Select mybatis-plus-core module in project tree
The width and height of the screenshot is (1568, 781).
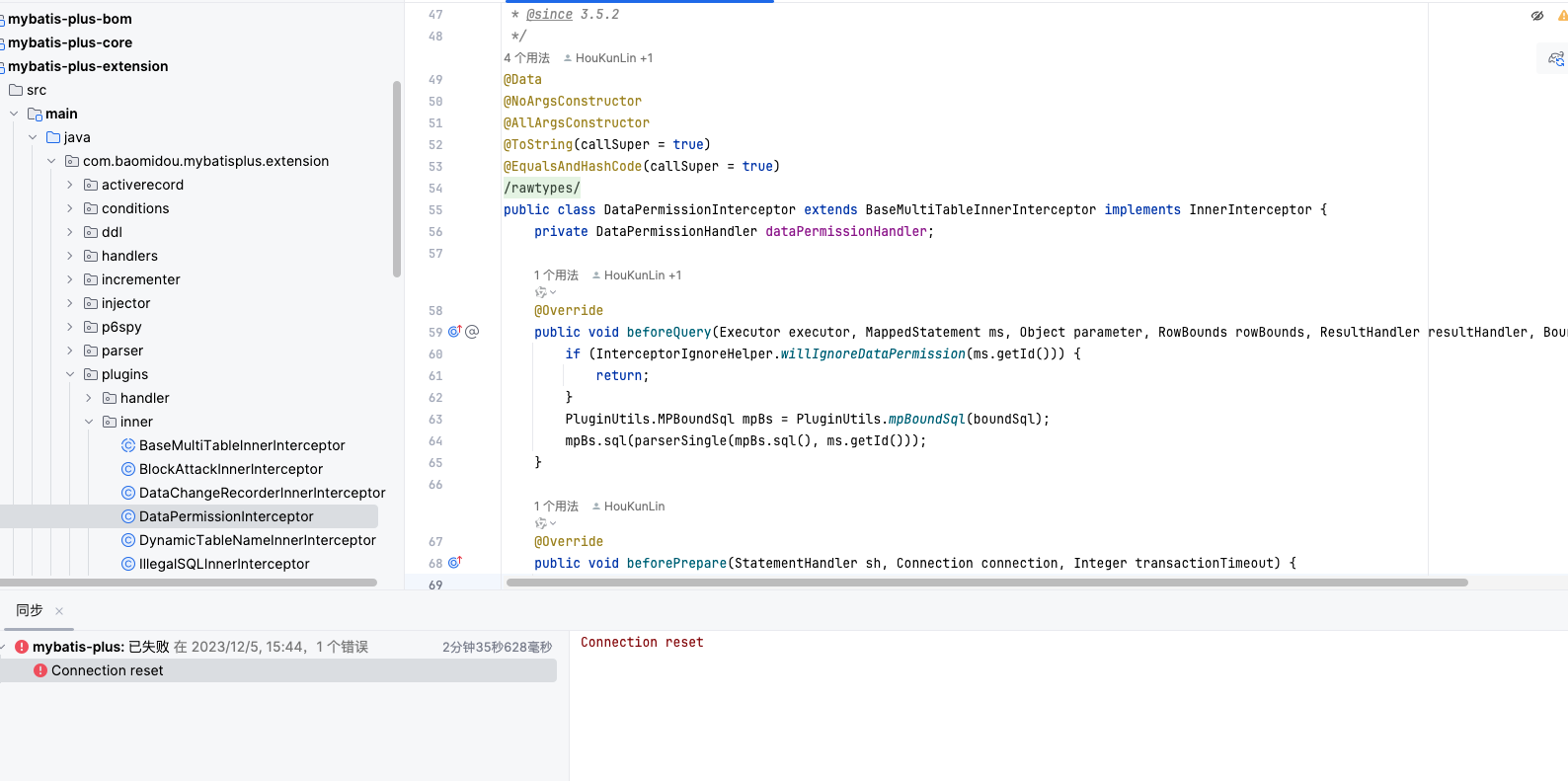pyautogui.click(x=70, y=42)
